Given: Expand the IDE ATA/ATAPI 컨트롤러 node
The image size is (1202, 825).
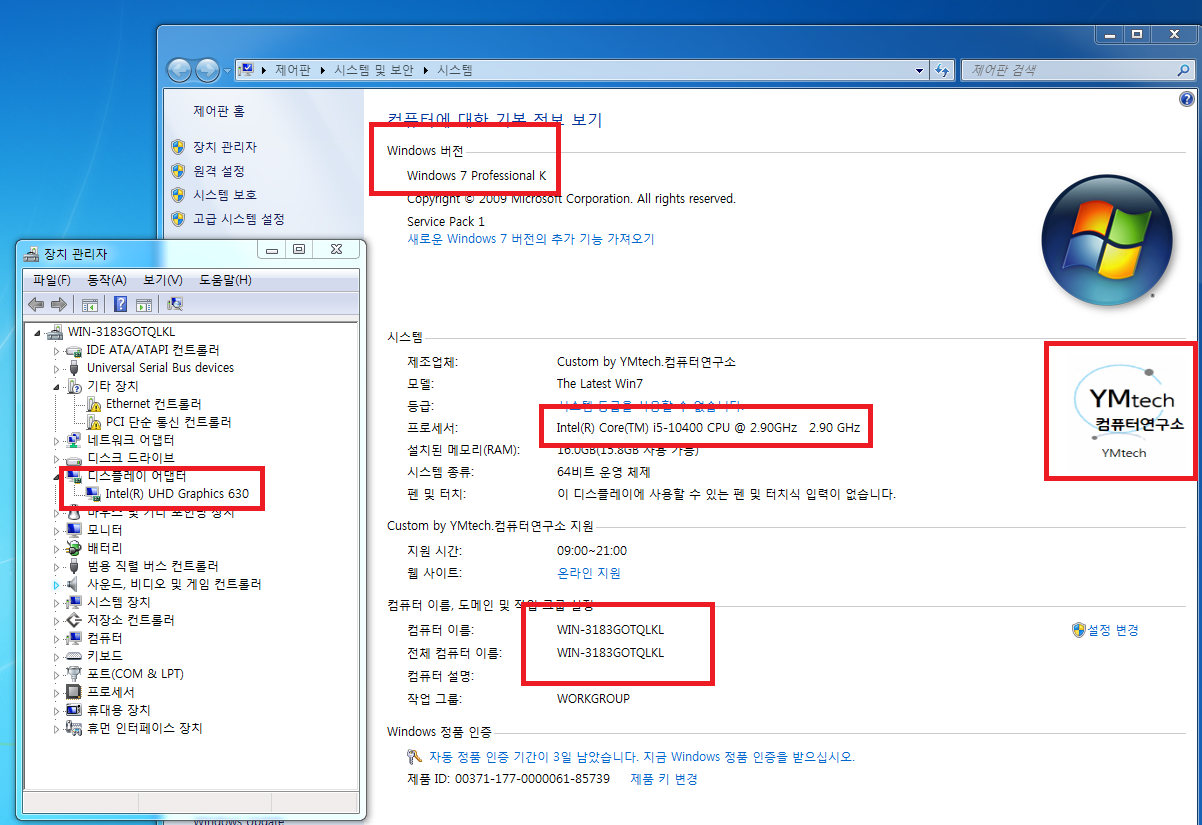Looking at the screenshot, I should [57, 350].
